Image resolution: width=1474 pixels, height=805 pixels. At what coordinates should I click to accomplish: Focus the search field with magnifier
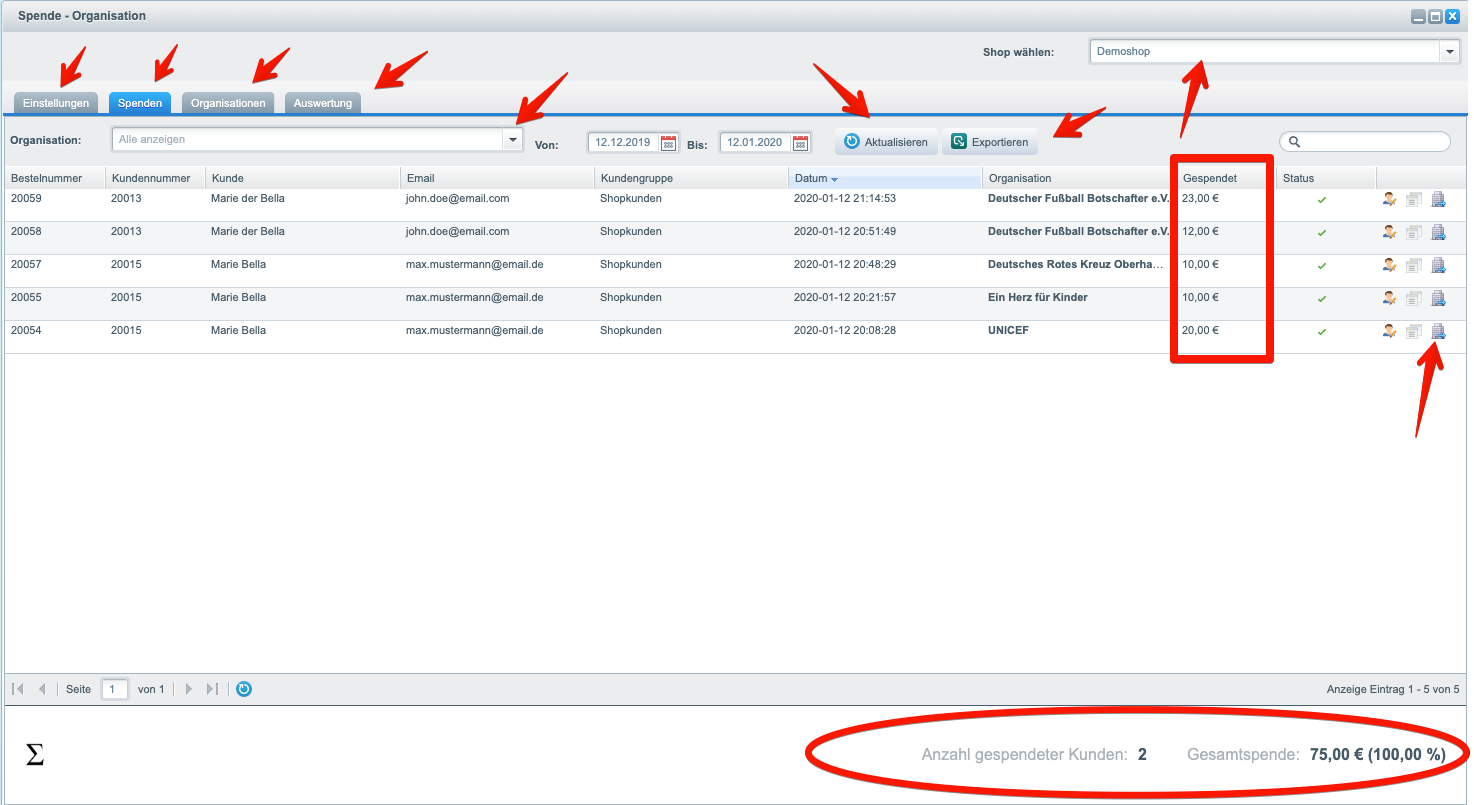(x=1365, y=142)
